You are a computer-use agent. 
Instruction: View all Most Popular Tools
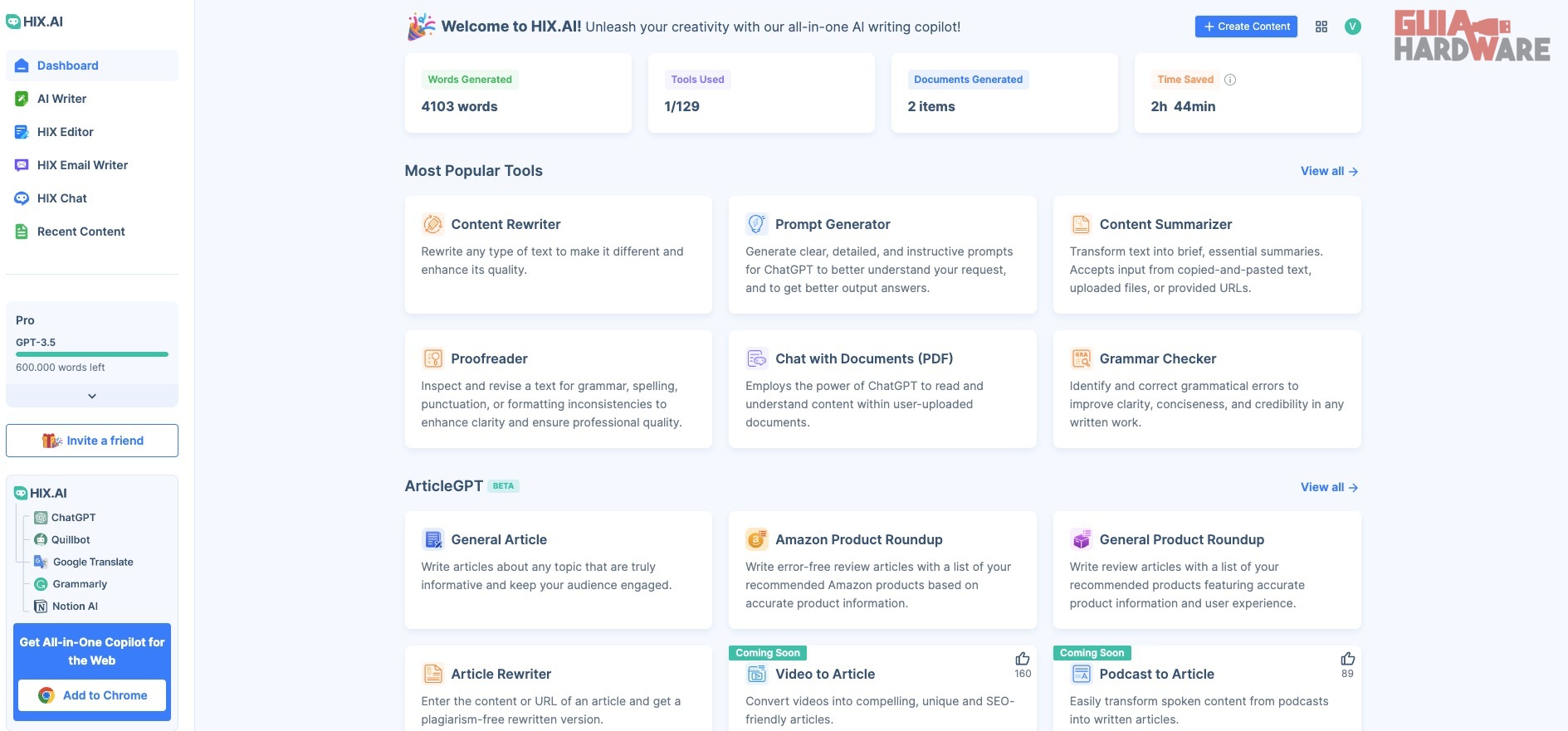pyautogui.click(x=1329, y=171)
